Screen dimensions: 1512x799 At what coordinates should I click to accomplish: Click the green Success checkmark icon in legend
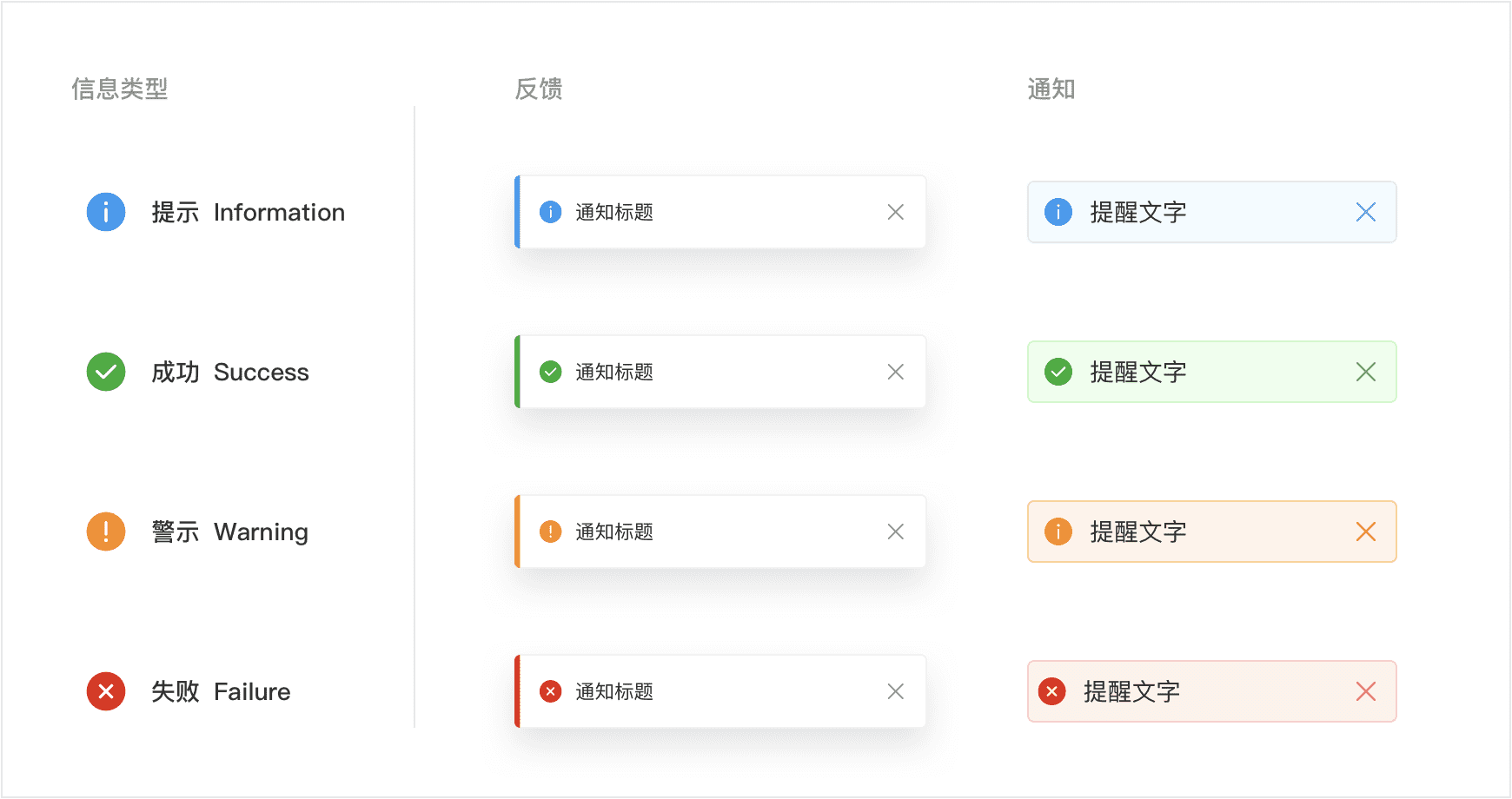106,372
